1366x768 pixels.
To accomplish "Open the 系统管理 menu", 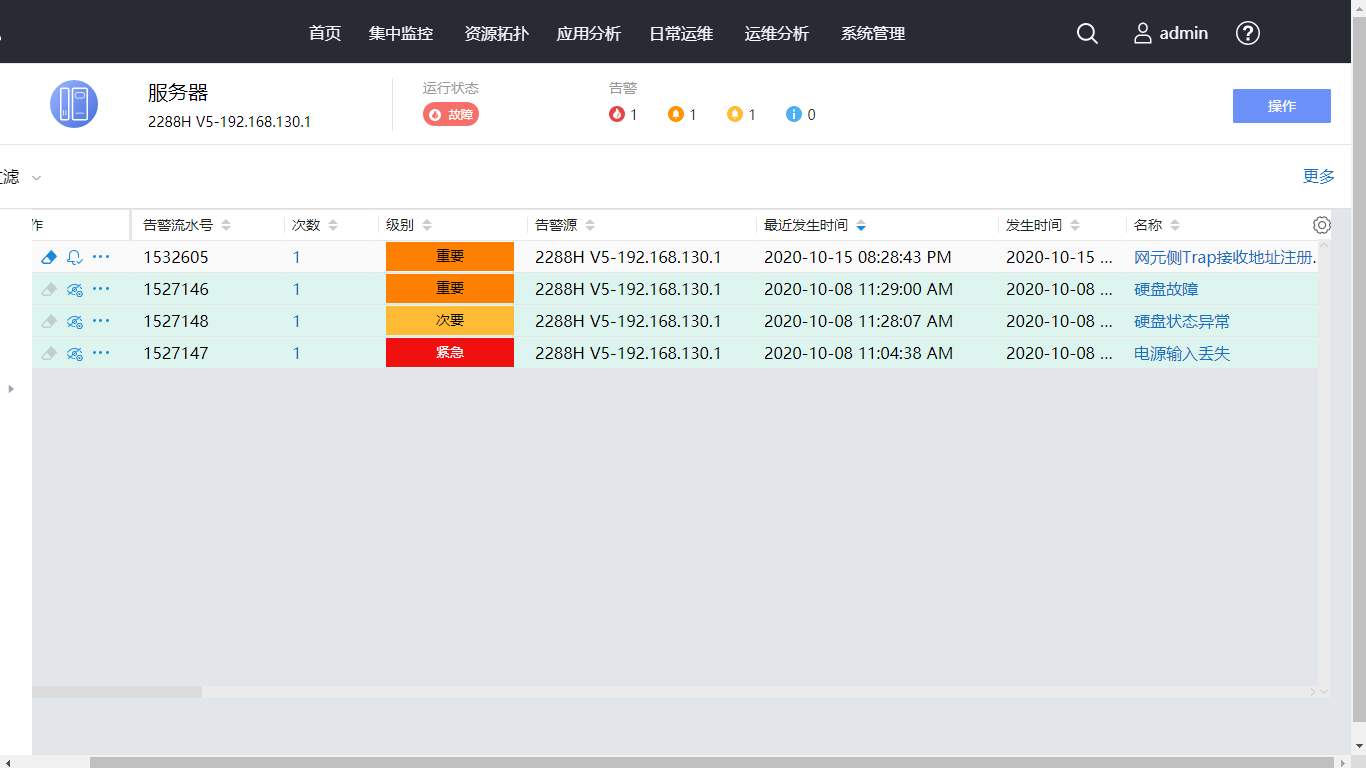I will click(x=872, y=33).
